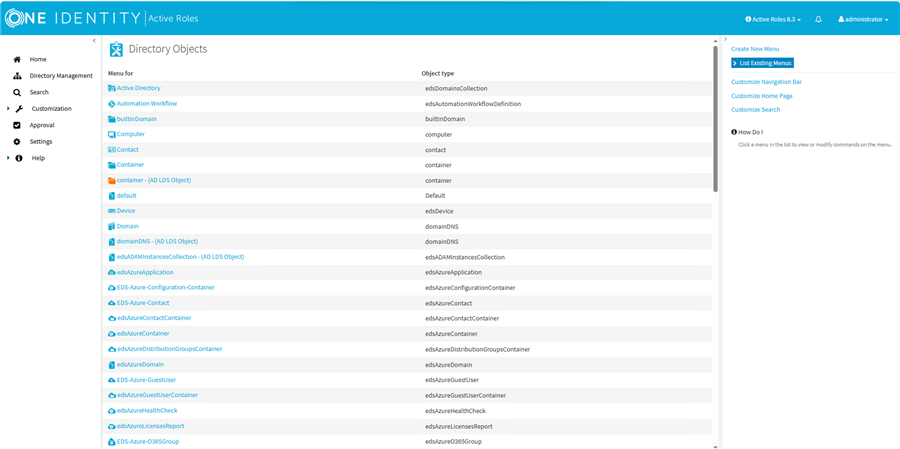Click the One Identity logo

tap(72, 18)
